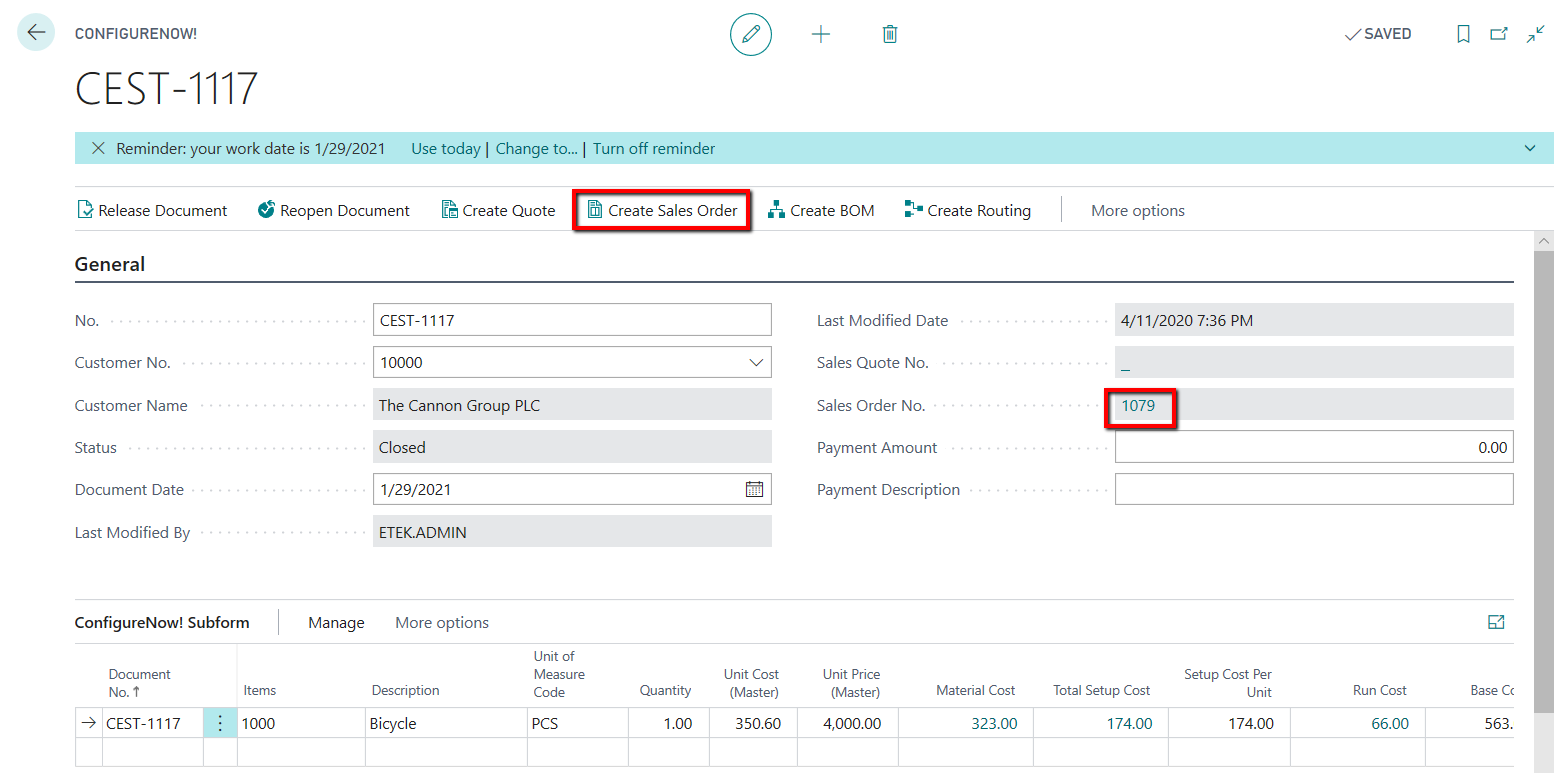Dismiss the work date reminder

[98, 148]
